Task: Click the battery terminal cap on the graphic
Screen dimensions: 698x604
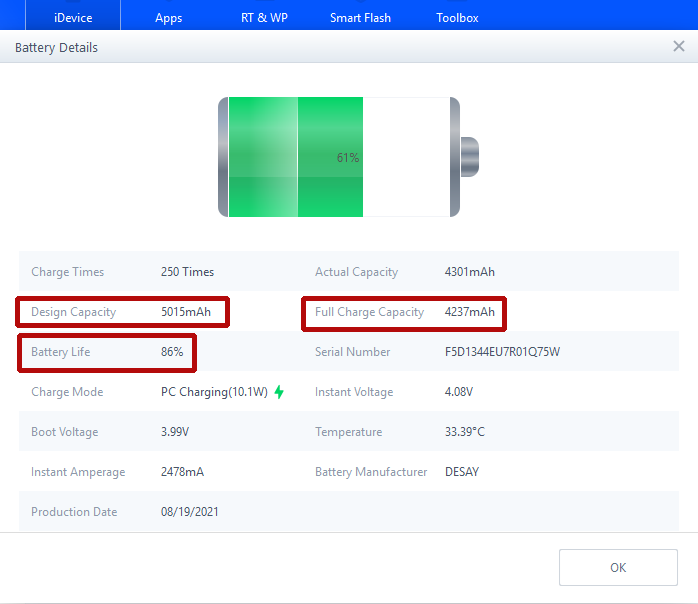Action: [x=469, y=157]
